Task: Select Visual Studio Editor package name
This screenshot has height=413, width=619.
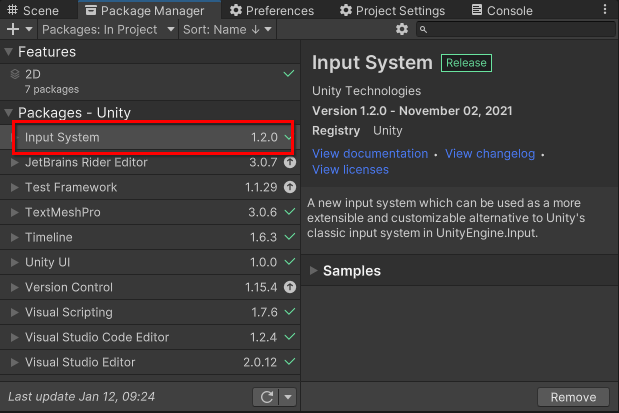Action: (x=80, y=362)
